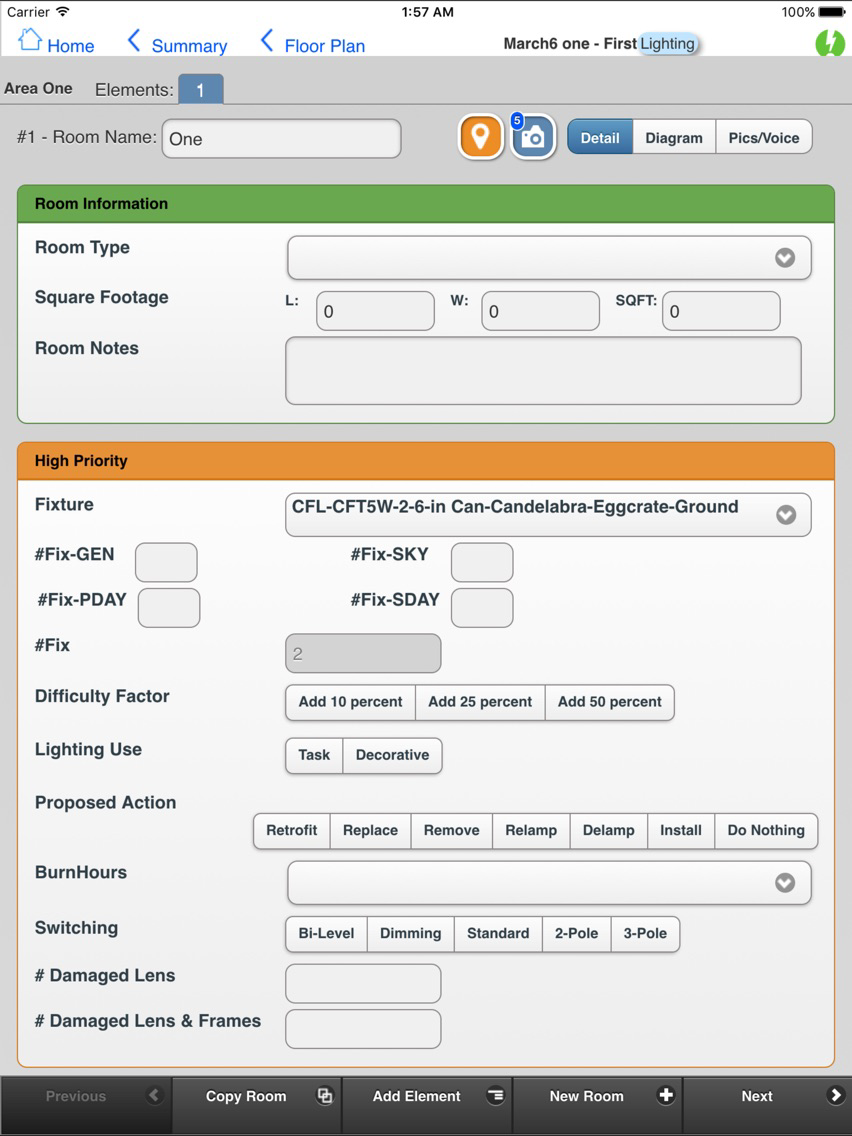The width and height of the screenshot is (852, 1136).
Task: Select Add 50 percent difficulty factor
Action: pyautogui.click(x=609, y=702)
